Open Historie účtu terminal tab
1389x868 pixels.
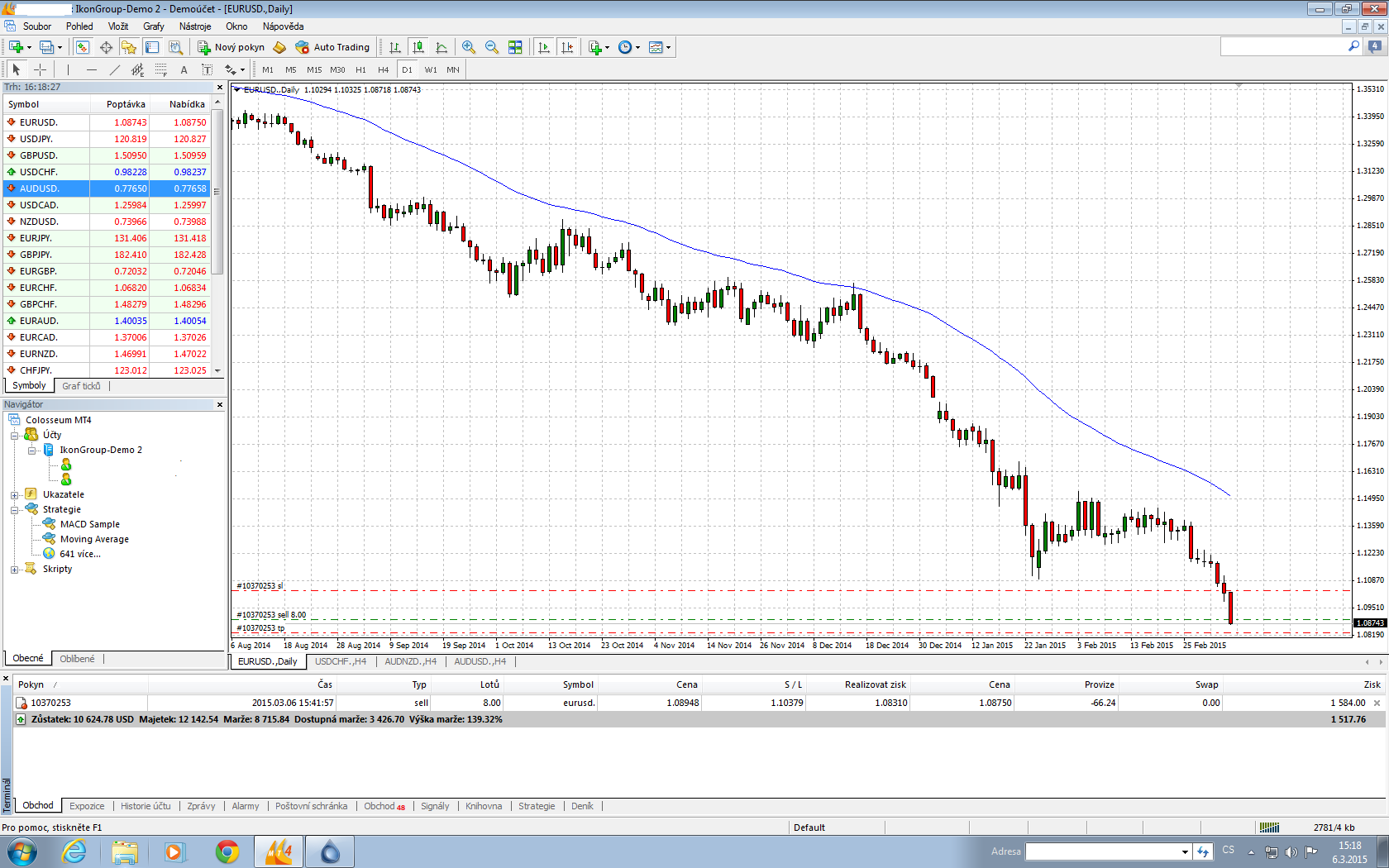(x=146, y=806)
